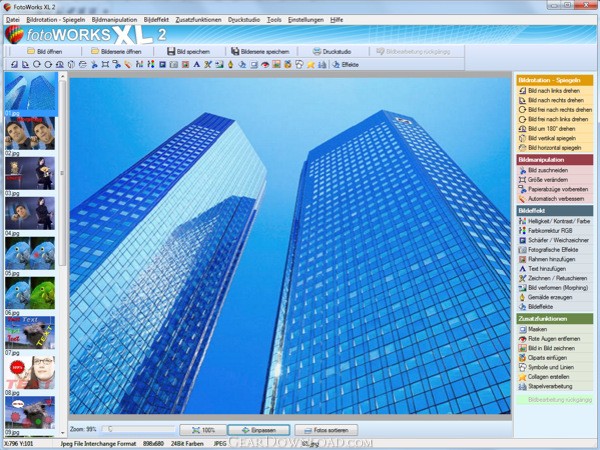600x450 pixels.
Task: Click the Einpassen fit button
Action: pyautogui.click(x=259, y=430)
